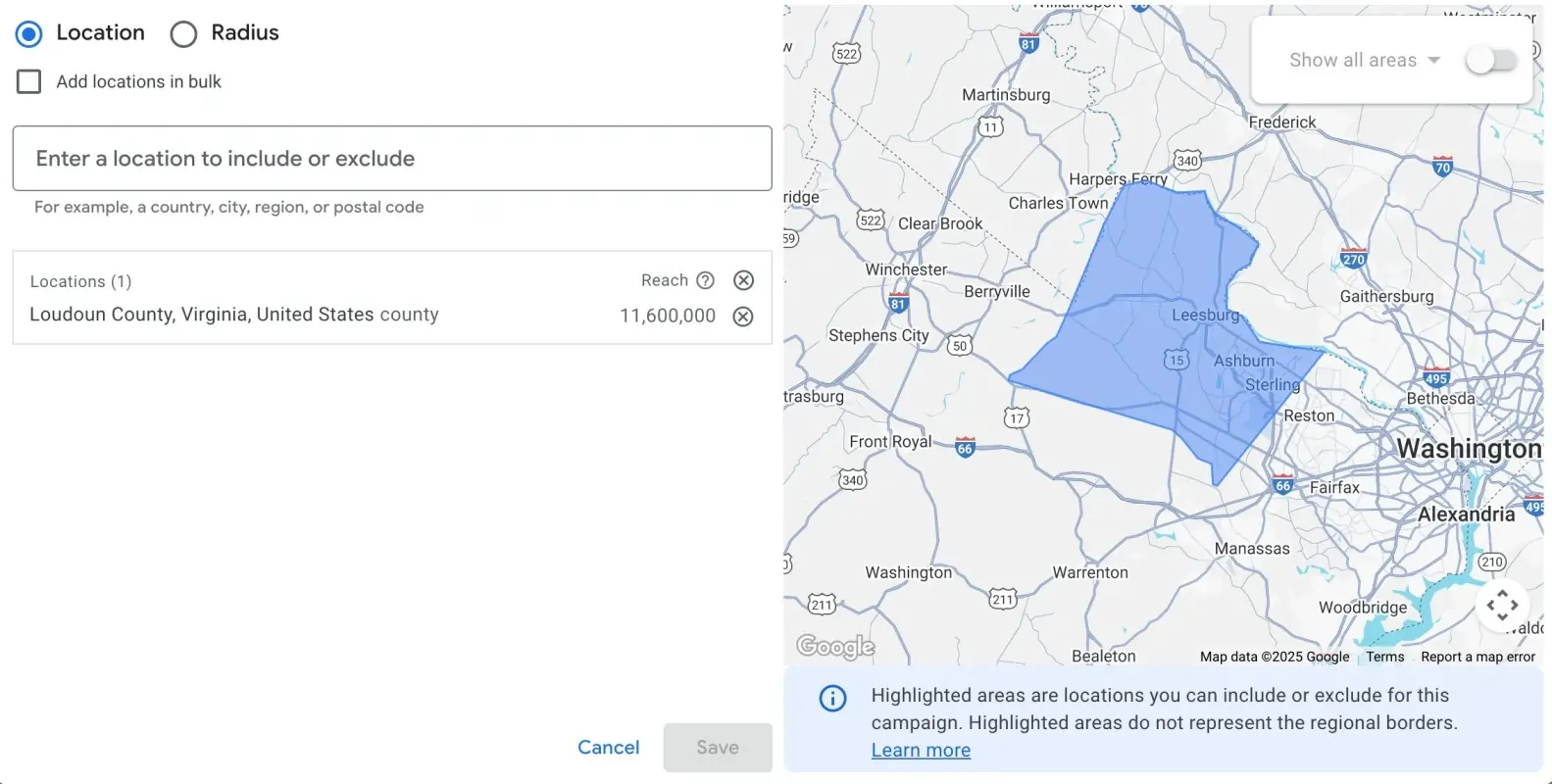Open the Learn more link
The image size is (1552, 784).
921,750
